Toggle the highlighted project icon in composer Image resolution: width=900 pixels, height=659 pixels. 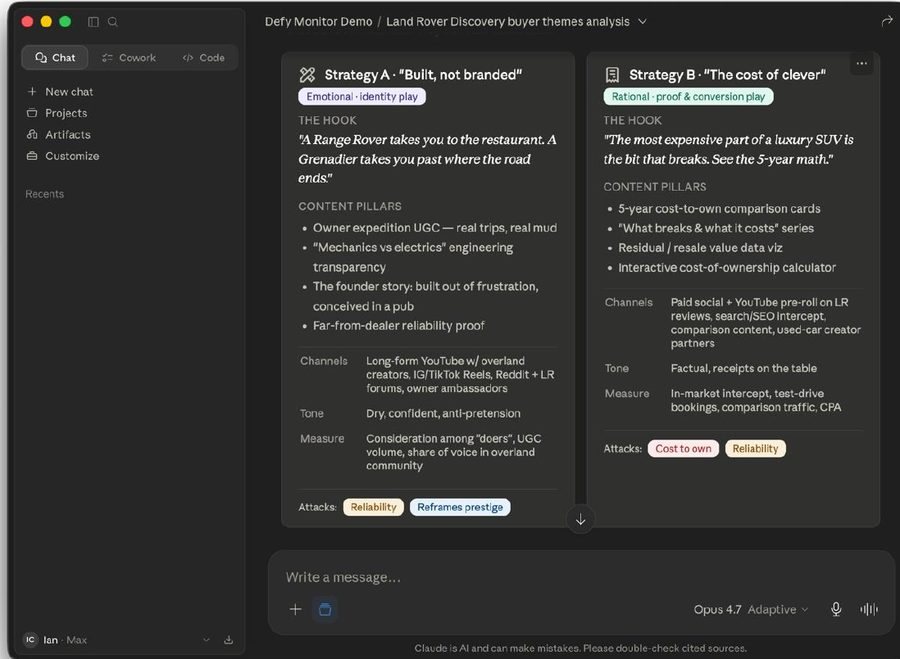coord(325,609)
